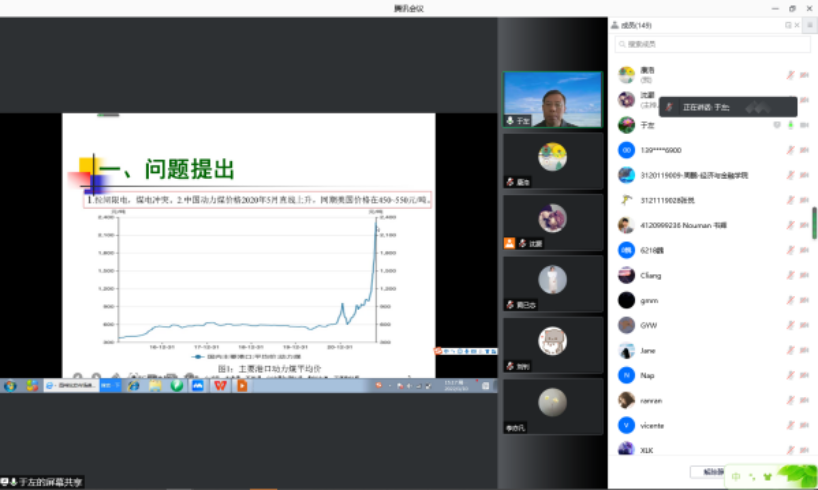Screen dimensions: 818x490
Task: Close the members panel with the X
Action: 797,25
